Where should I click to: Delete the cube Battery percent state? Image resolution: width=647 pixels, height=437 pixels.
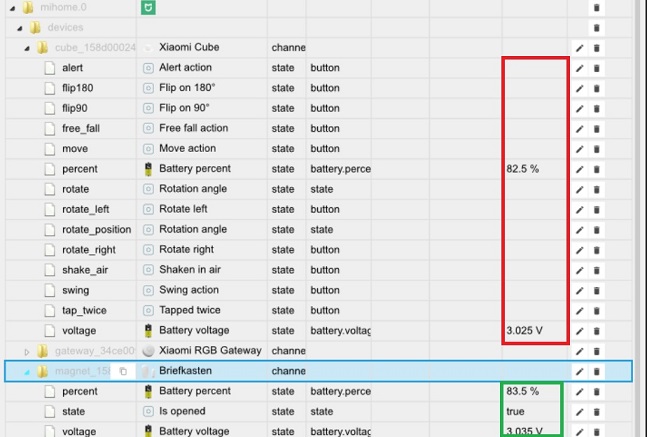tap(597, 169)
